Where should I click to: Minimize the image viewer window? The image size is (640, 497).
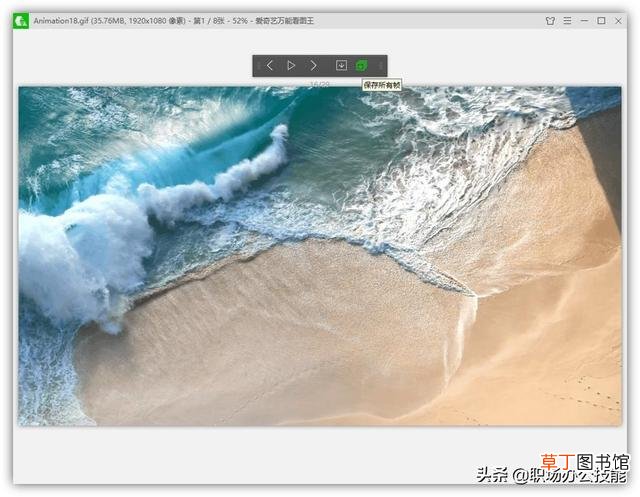coord(584,20)
